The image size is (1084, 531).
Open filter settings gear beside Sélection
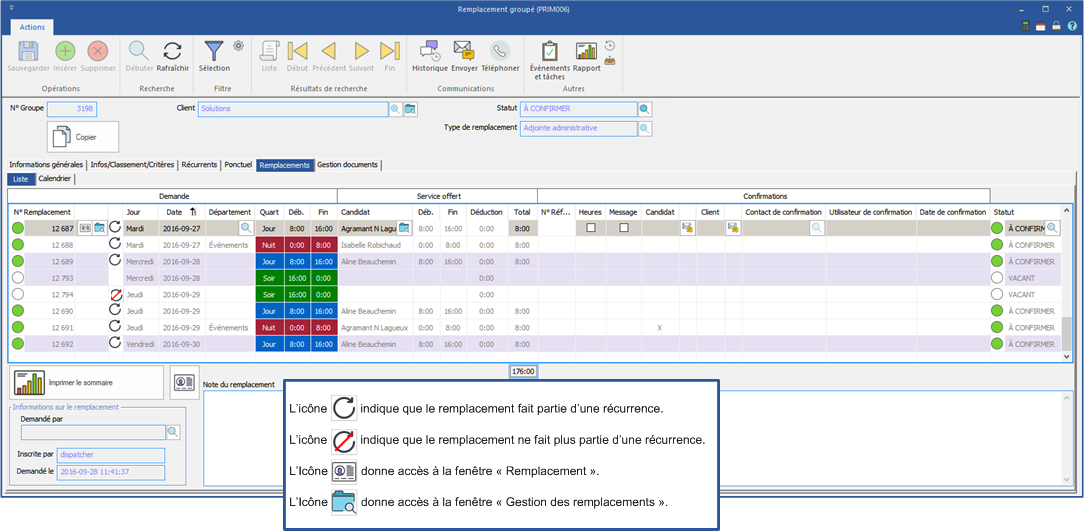pos(239,46)
